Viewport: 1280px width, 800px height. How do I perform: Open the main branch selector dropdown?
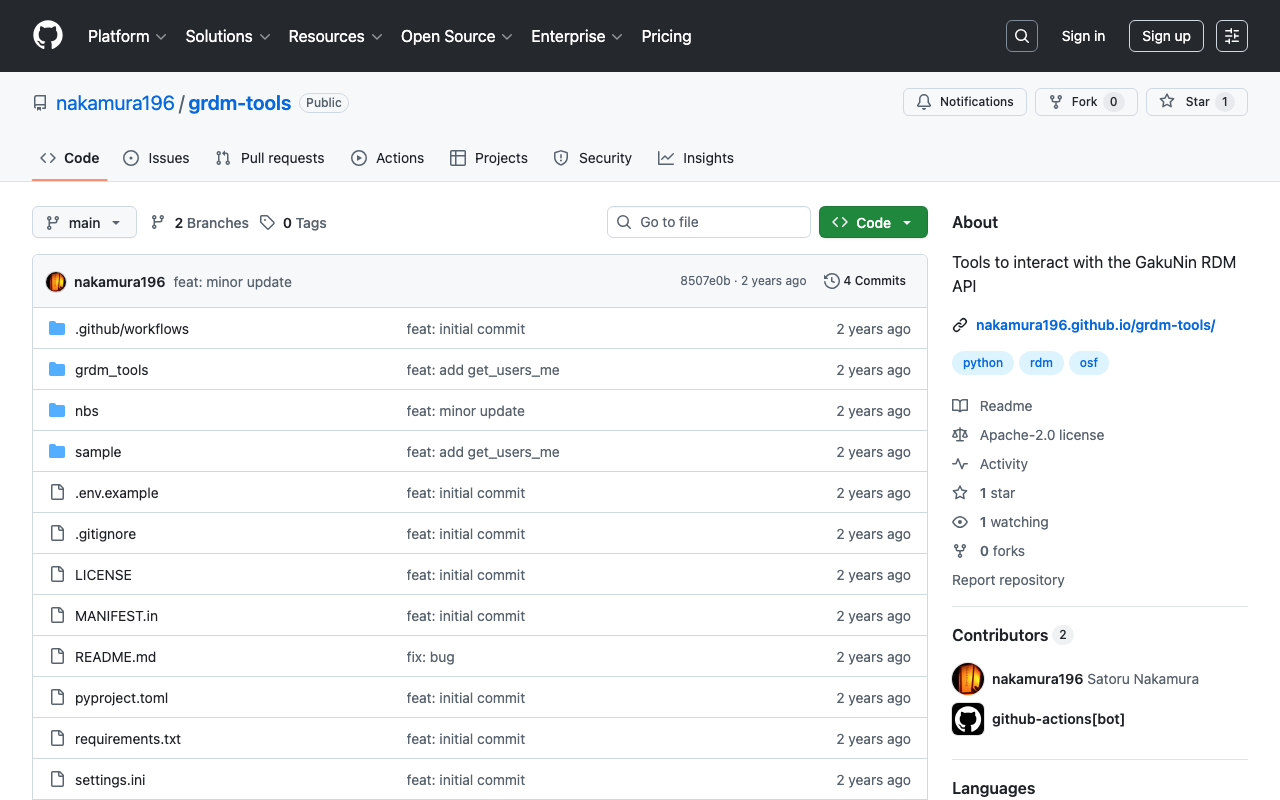tap(84, 223)
